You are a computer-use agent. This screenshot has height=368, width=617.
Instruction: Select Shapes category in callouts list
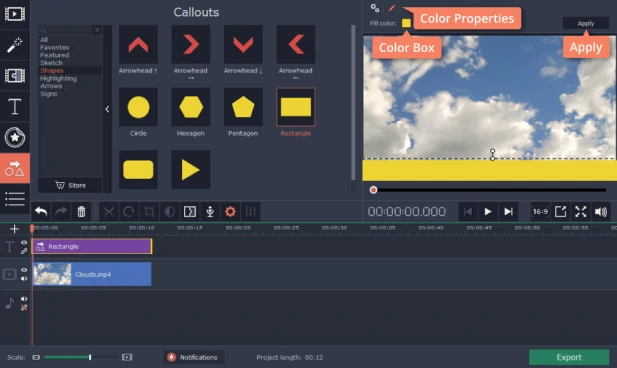52,70
